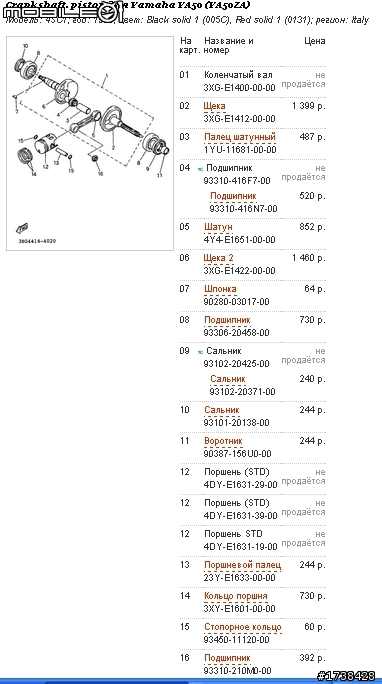Open the Шатун part link
This screenshot has height=684, width=382.
218,227
